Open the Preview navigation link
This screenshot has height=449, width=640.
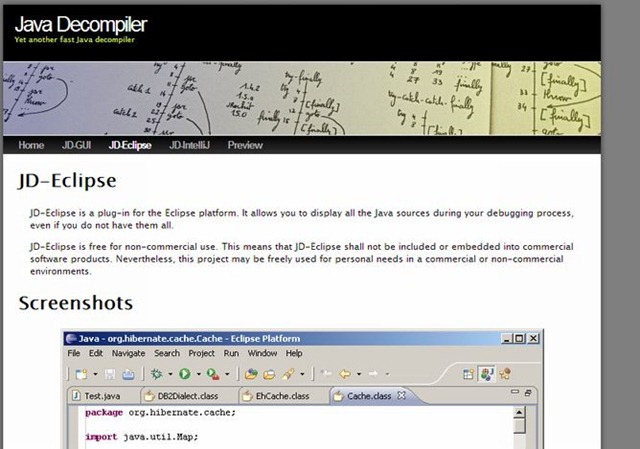(x=245, y=145)
